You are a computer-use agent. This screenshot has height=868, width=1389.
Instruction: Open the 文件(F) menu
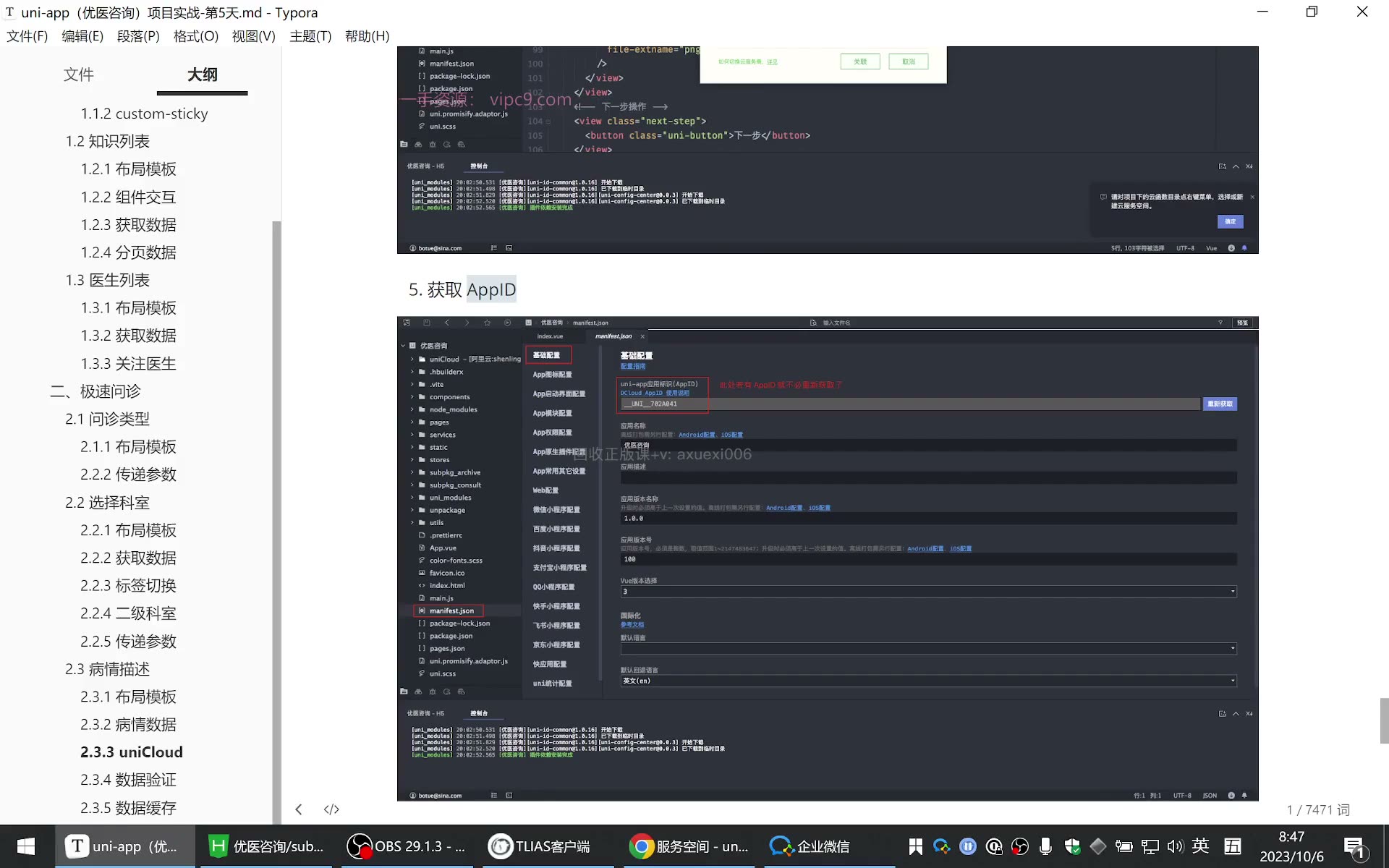[27, 36]
